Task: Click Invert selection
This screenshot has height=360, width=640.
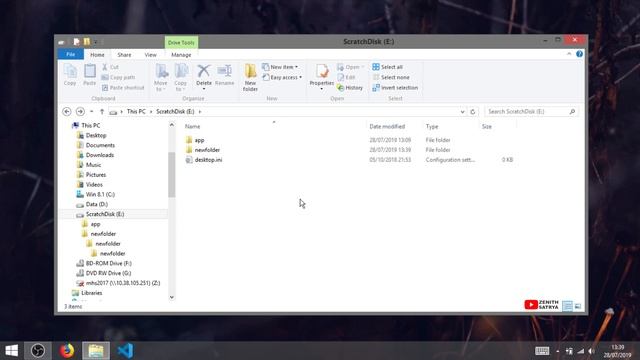Action: coord(395,88)
